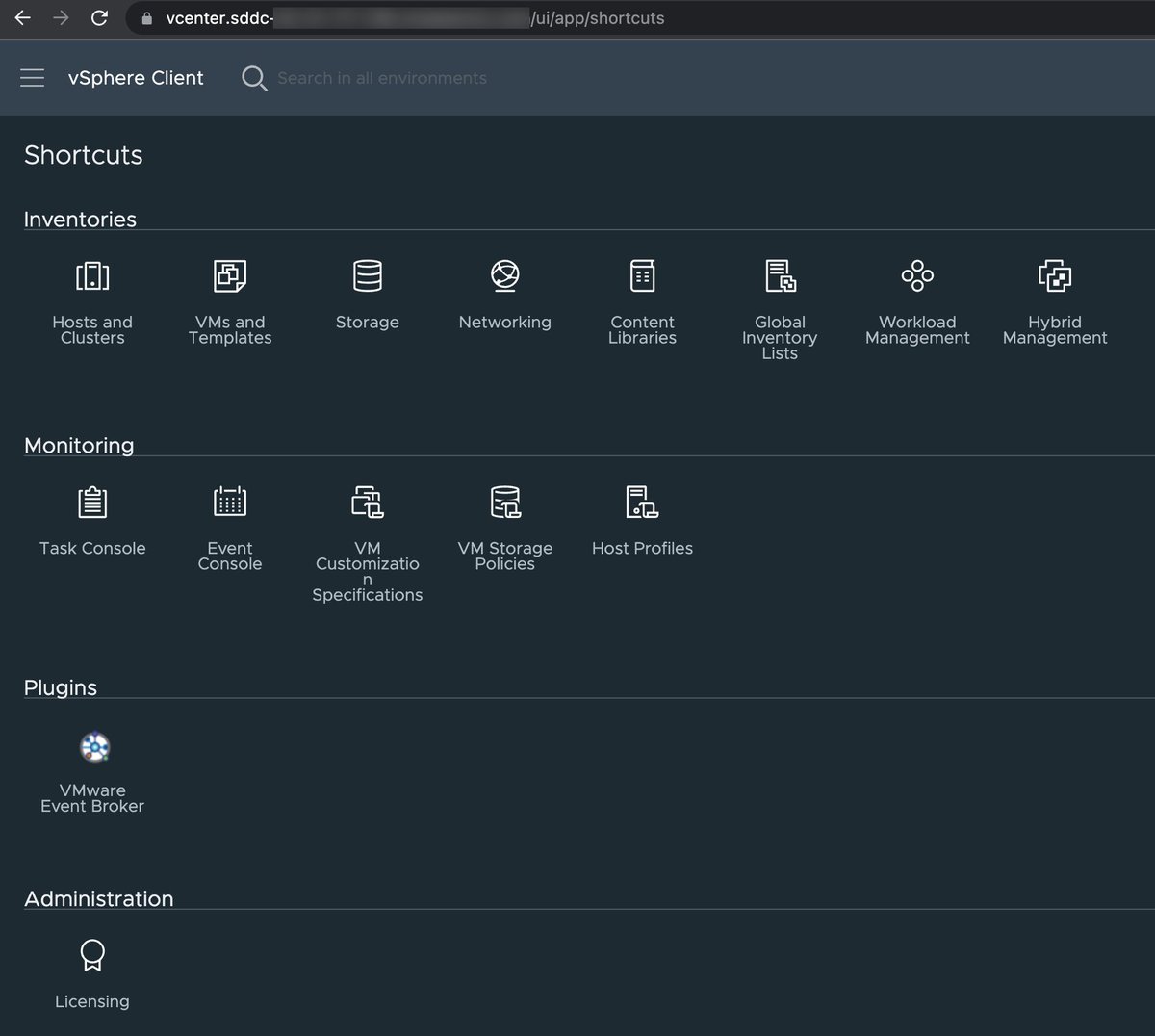Open the Event Console calendar icon
Image resolution: width=1155 pixels, height=1036 pixels.
coord(230,502)
